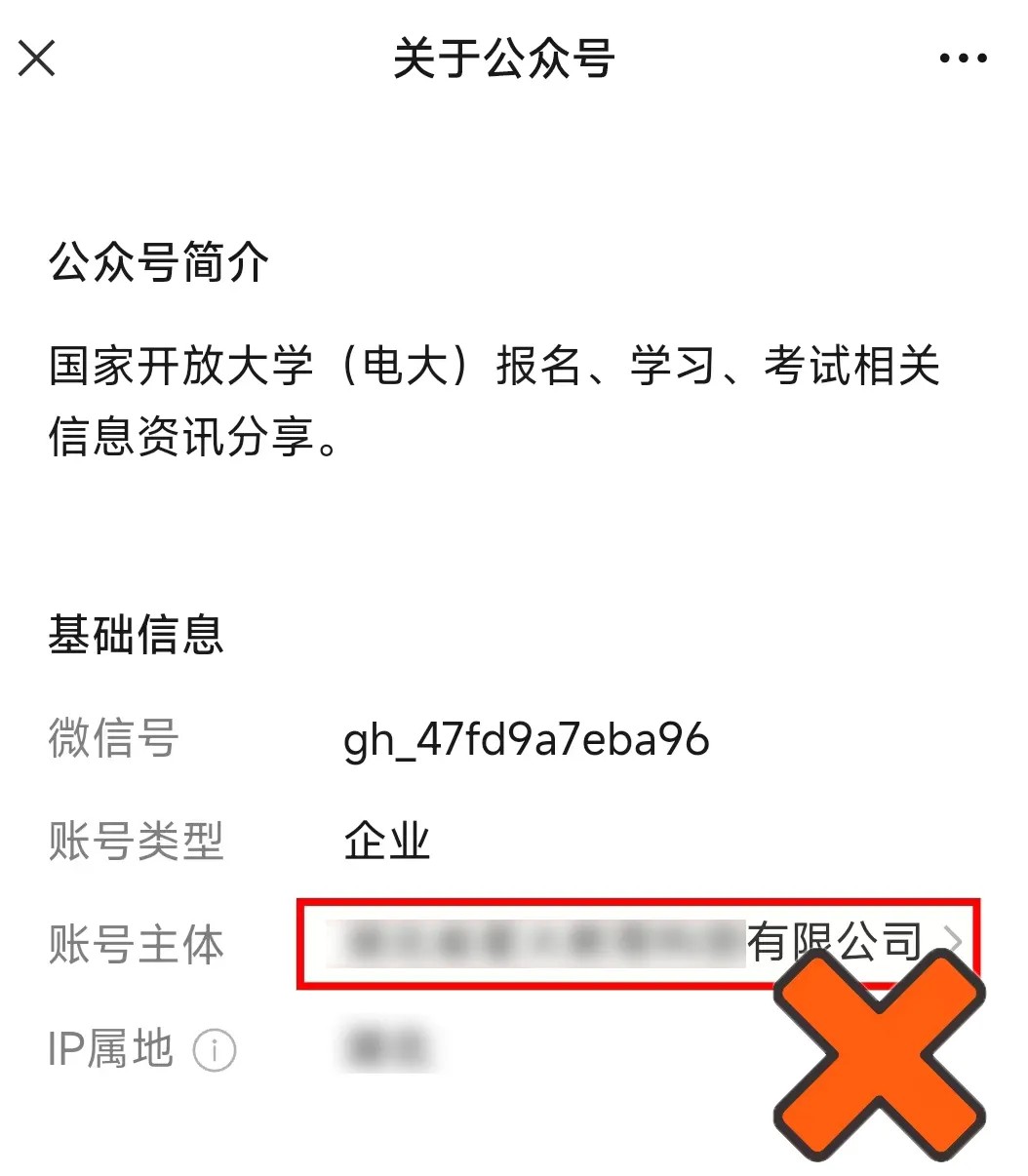The width and height of the screenshot is (1028, 1176).
Task: Tap the blurred company name text
Action: pos(536,943)
